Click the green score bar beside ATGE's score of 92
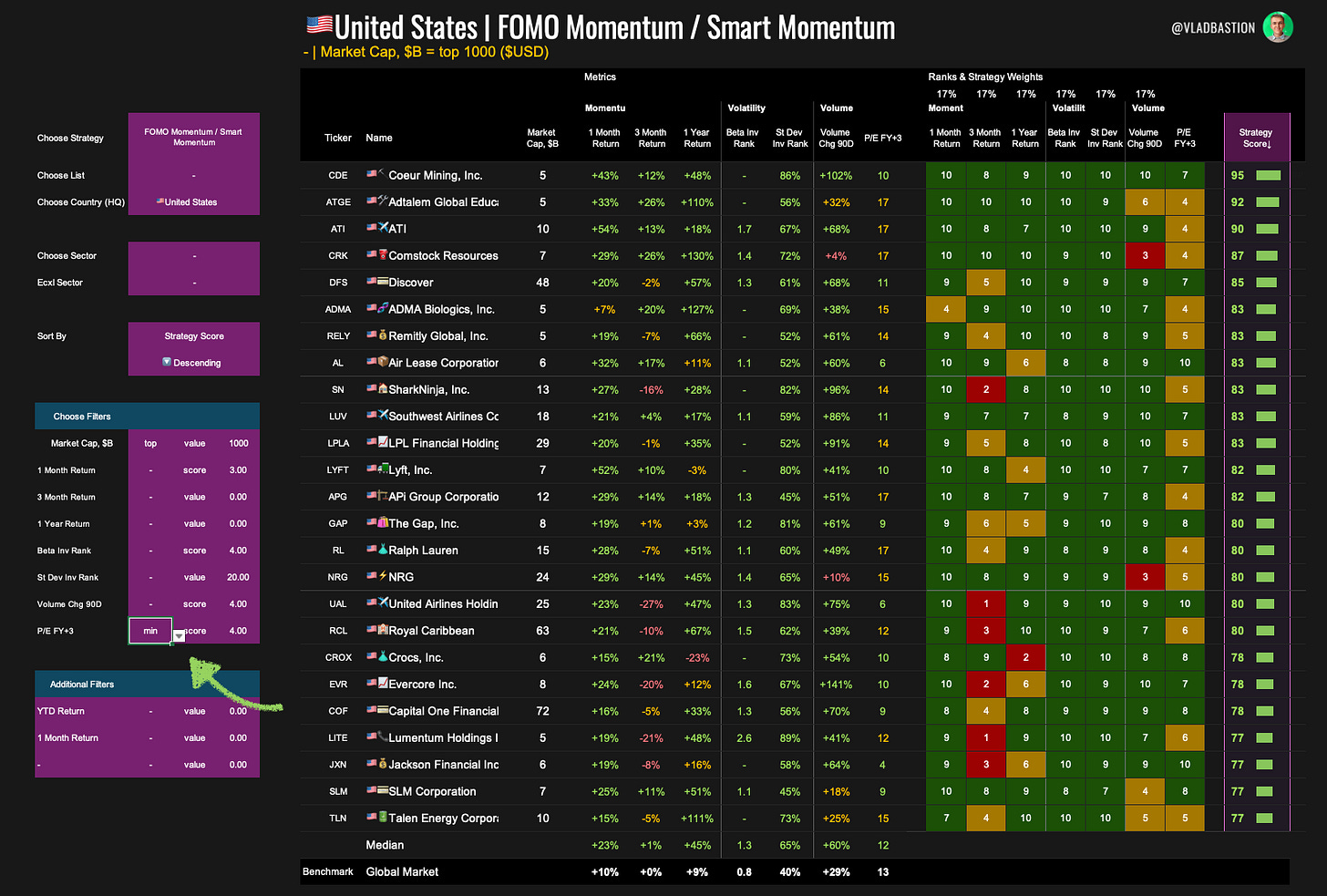 pyautogui.click(x=1268, y=202)
